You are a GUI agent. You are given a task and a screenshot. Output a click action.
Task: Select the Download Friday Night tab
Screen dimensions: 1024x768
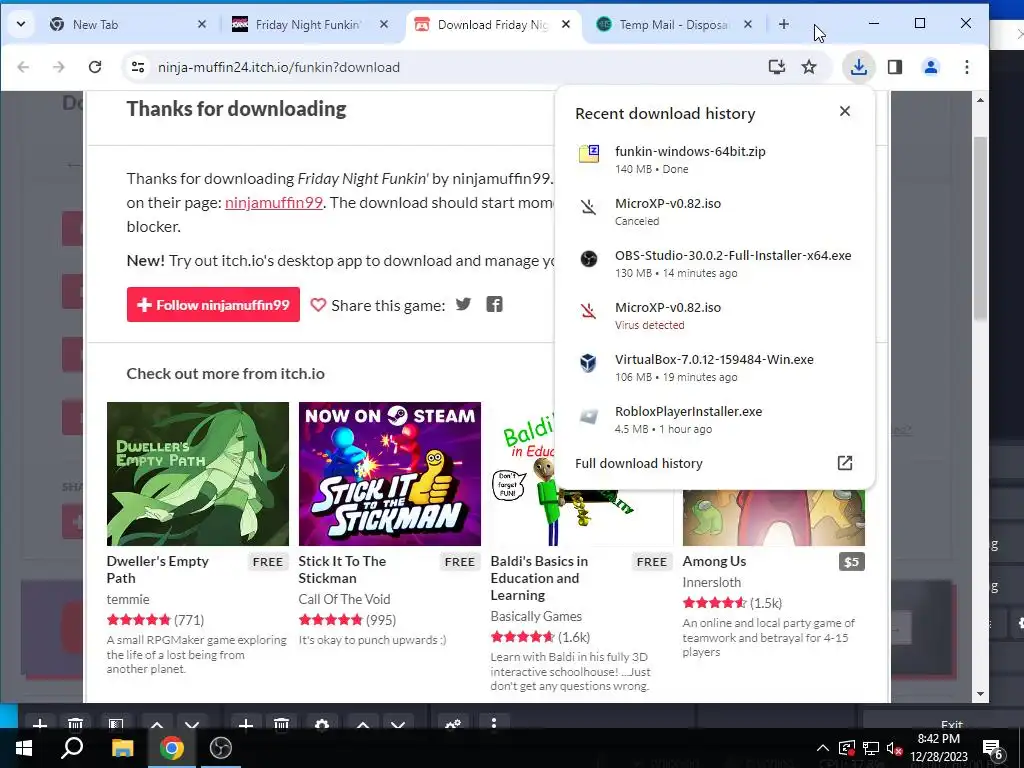tap(493, 25)
